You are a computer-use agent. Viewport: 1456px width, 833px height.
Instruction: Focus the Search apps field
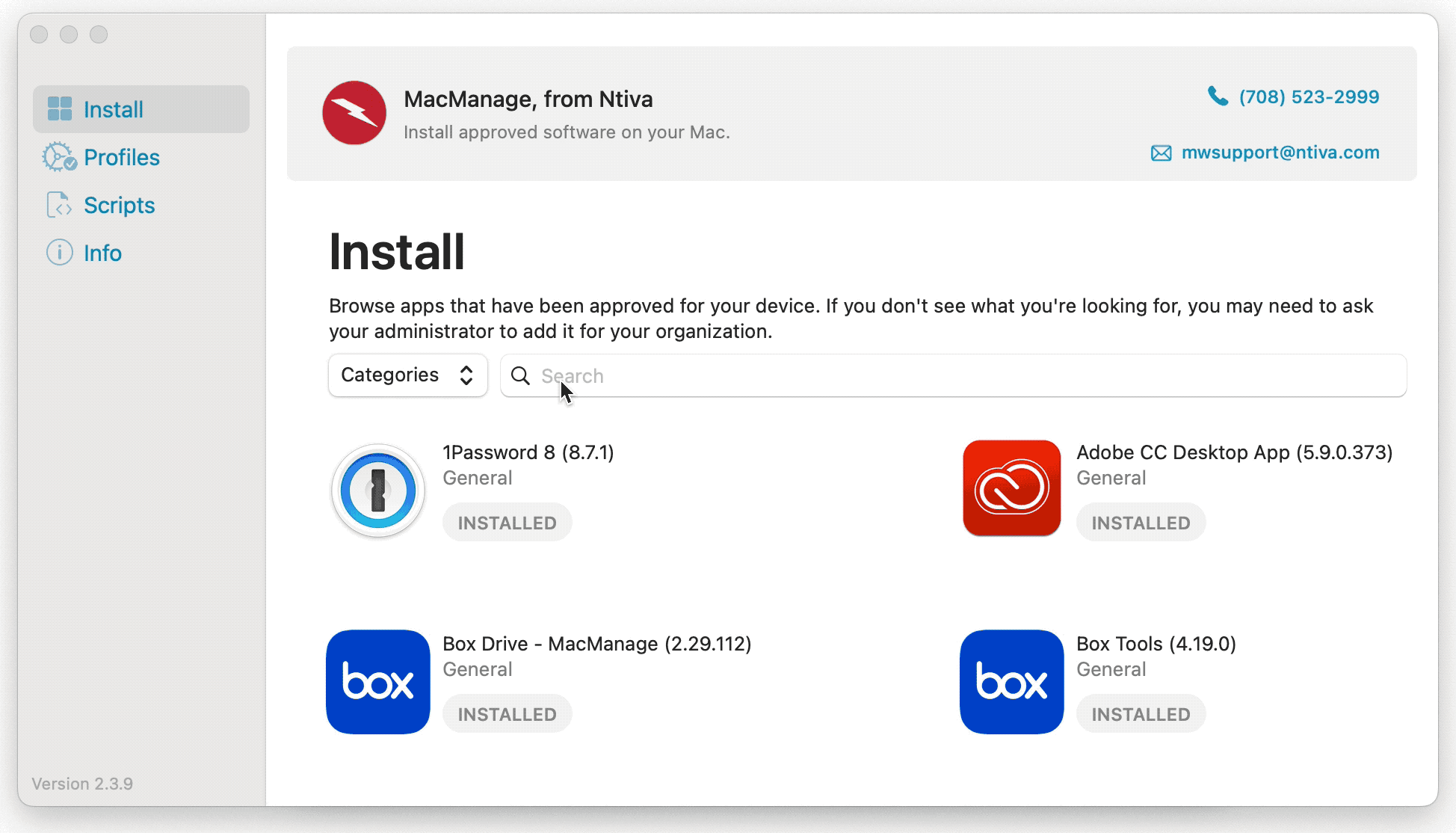(x=954, y=375)
